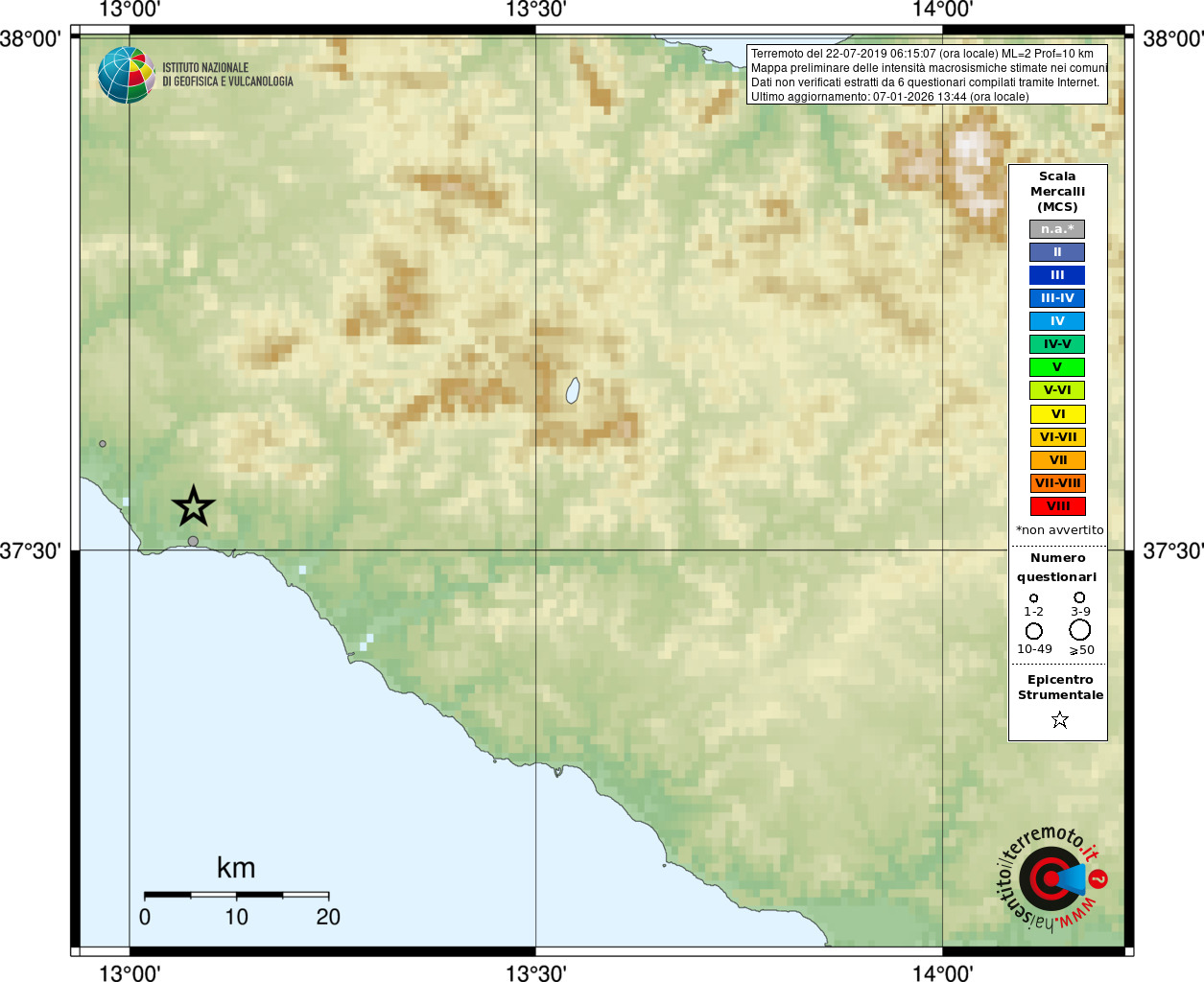This screenshot has width=1204, height=982.
Task: Click the INGV globe logo
Action: [x=127, y=75]
